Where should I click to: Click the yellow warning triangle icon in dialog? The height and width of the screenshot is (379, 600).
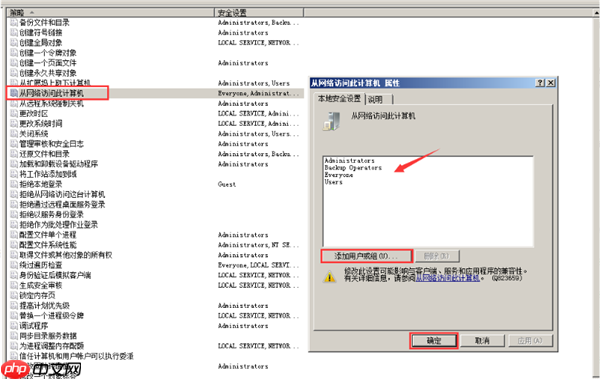[x=329, y=276]
